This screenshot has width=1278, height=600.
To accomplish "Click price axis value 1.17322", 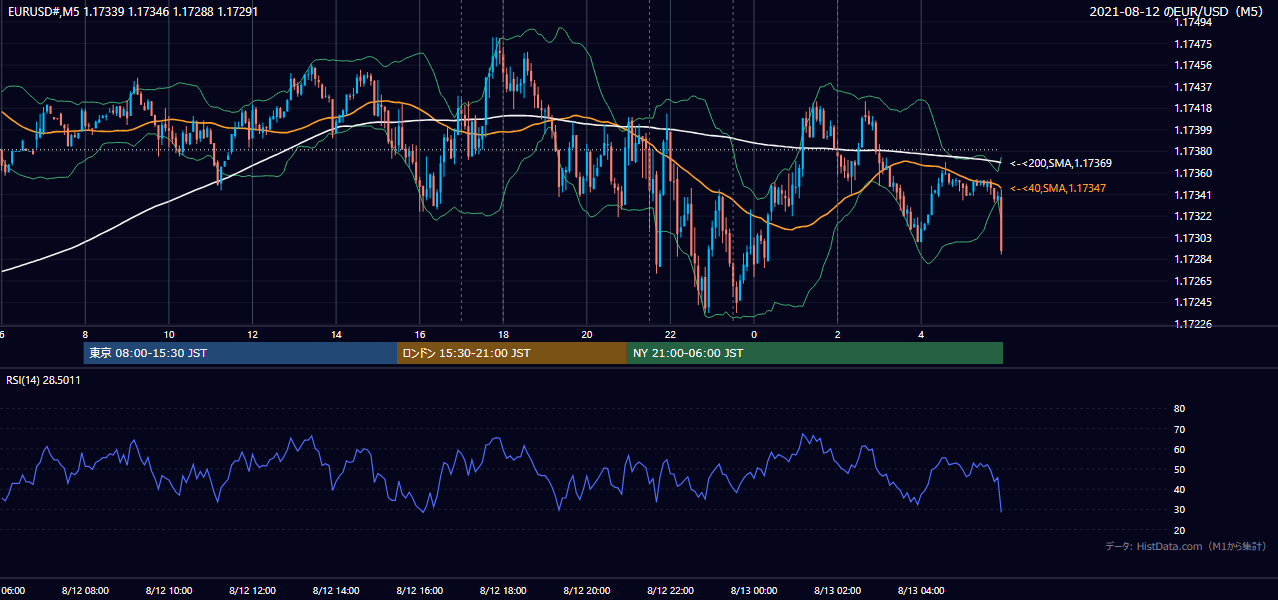I will click(x=1192, y=216).
